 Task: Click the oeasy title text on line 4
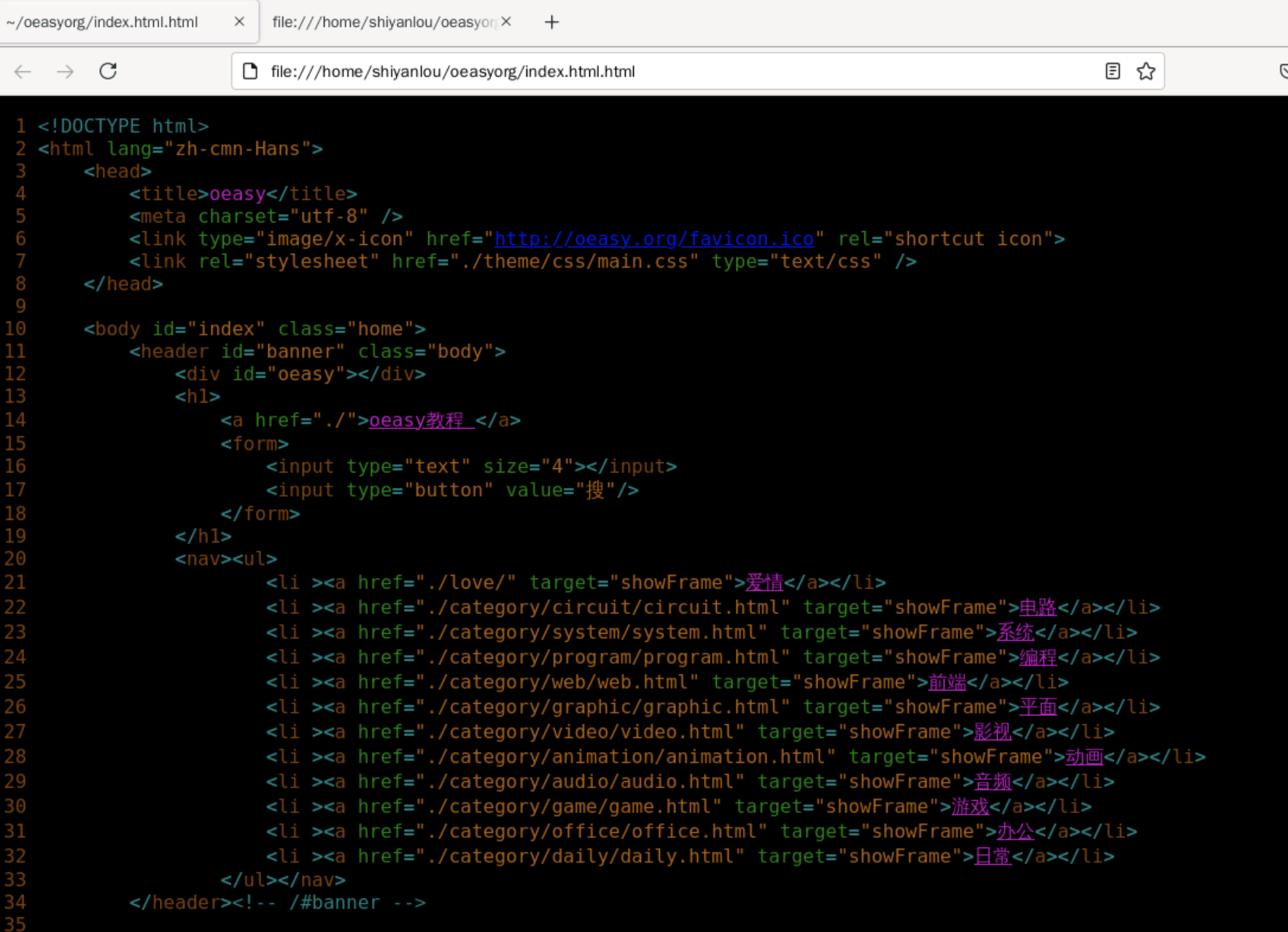tap(238, 193)
